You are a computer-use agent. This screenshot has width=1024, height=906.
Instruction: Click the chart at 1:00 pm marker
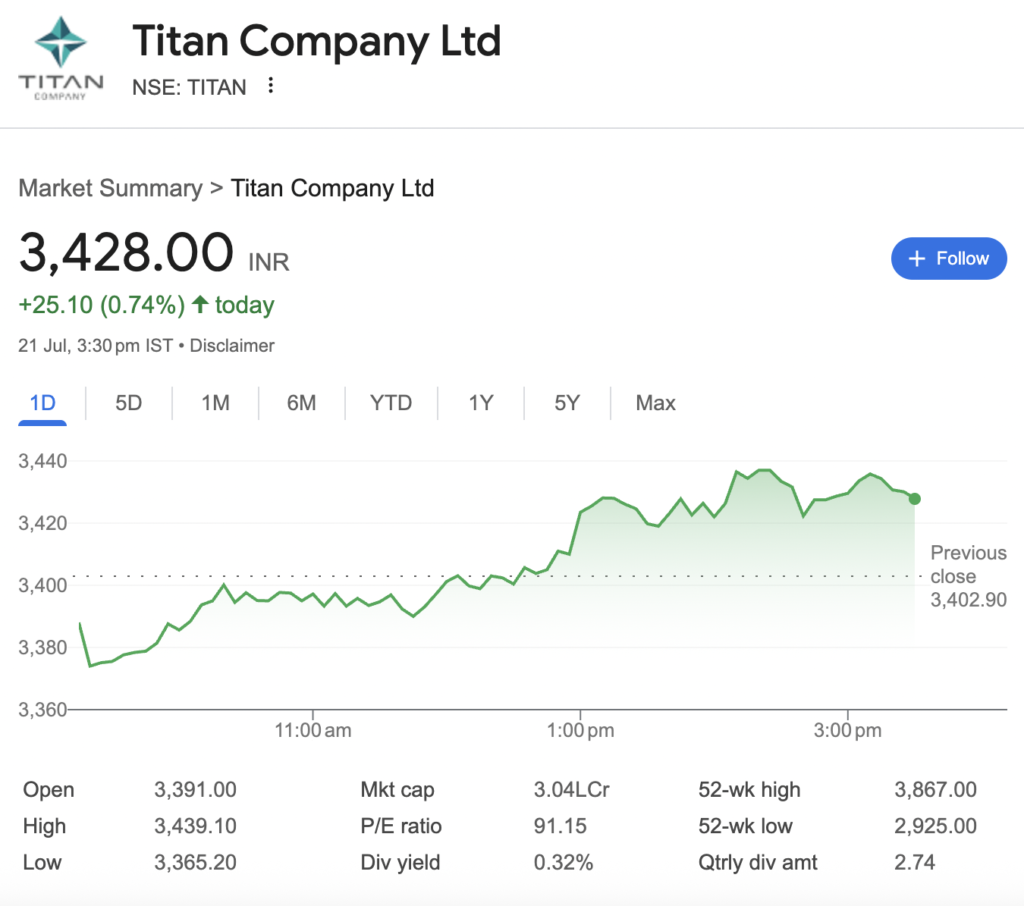580,730
